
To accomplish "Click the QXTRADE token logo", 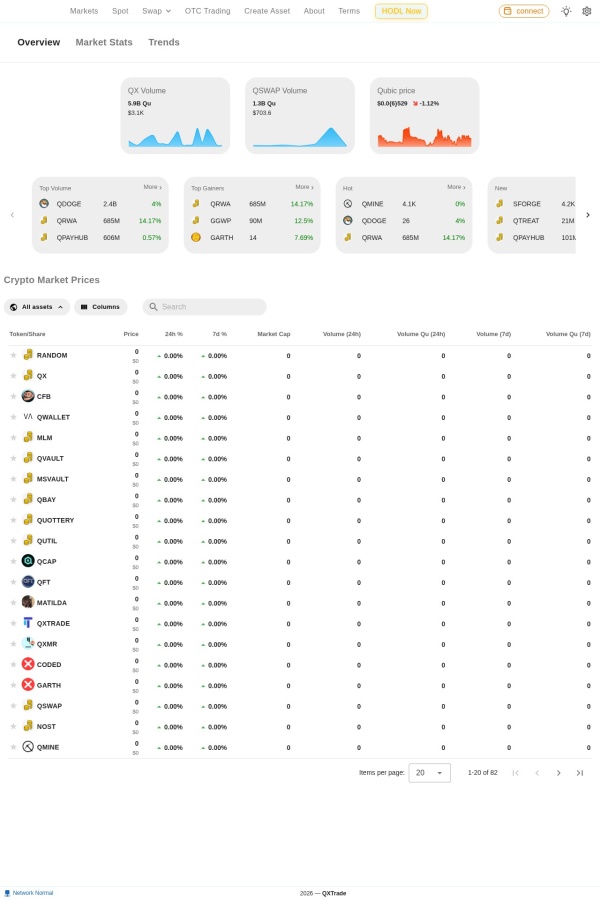I will pyautogui.click(x=28, y=623).
